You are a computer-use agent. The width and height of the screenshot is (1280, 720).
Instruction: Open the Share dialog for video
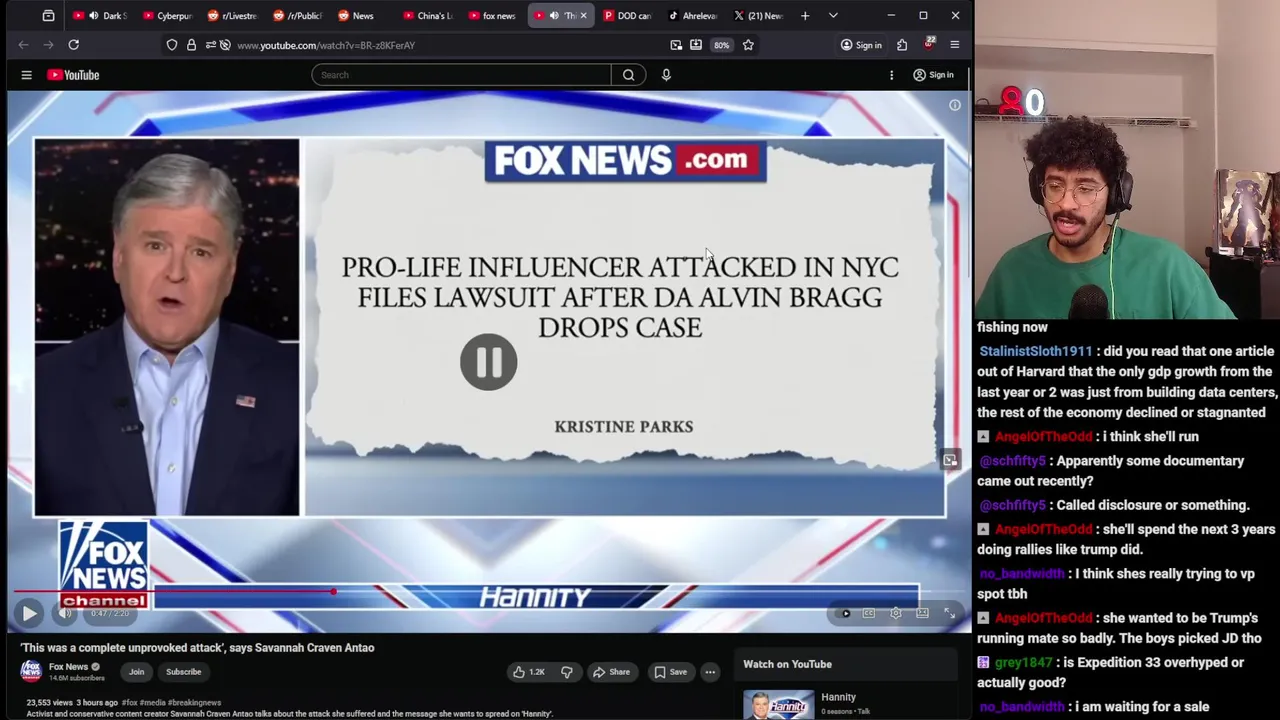tap(611, 672)
